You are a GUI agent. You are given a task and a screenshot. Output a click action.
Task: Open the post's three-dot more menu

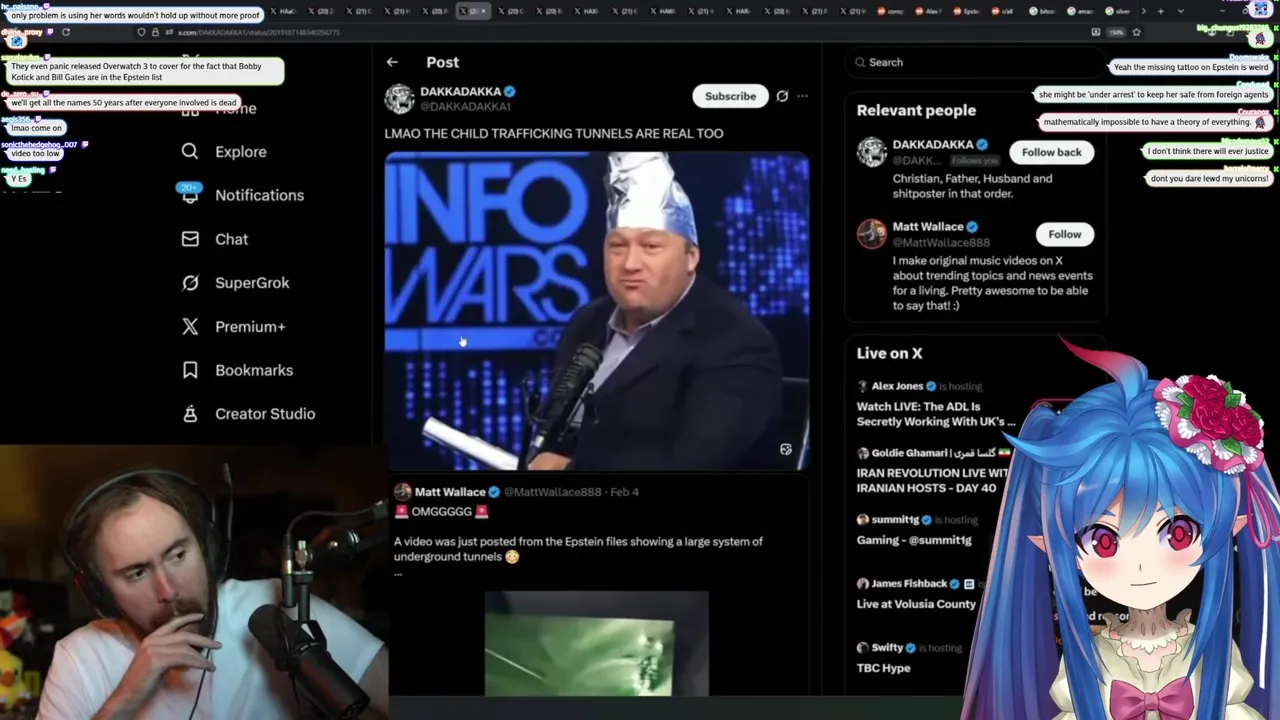pyautogui.click(x=802, y=96)
